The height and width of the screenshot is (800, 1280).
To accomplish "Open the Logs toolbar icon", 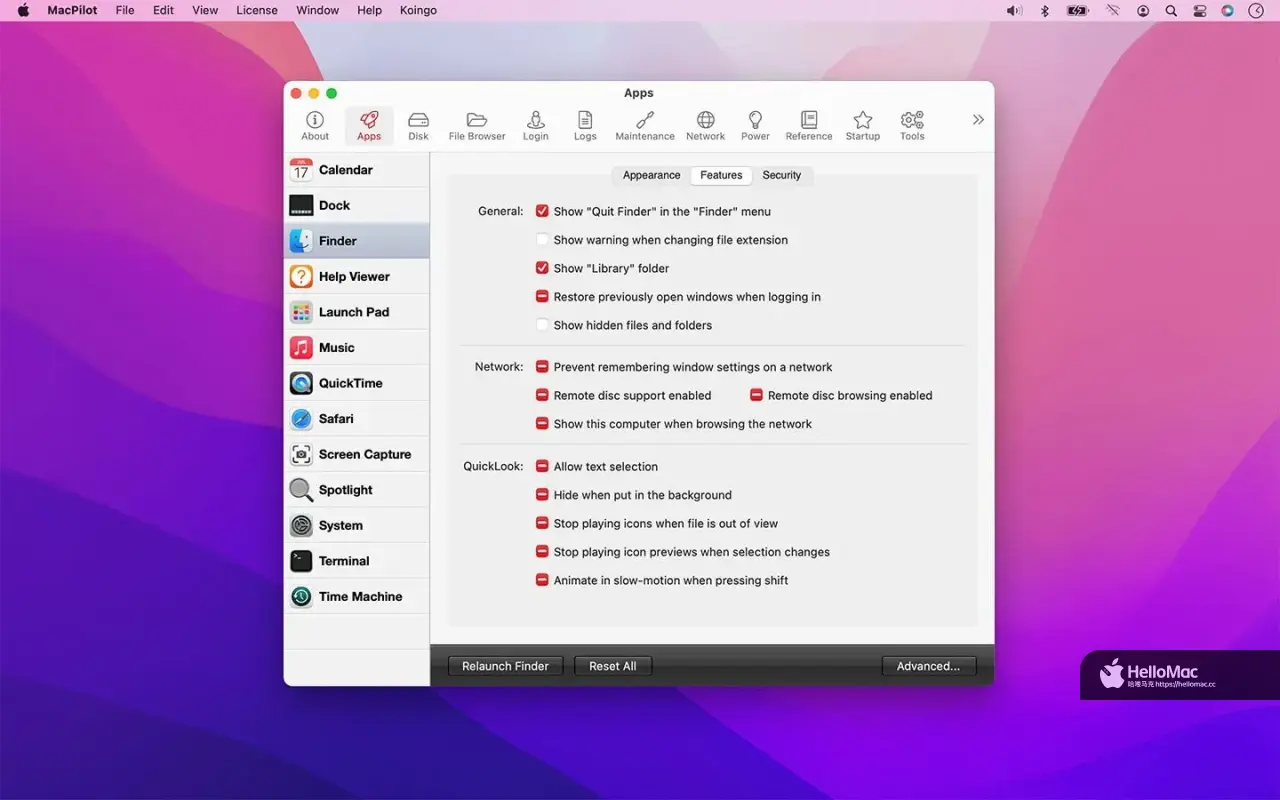I will [585, 126].
